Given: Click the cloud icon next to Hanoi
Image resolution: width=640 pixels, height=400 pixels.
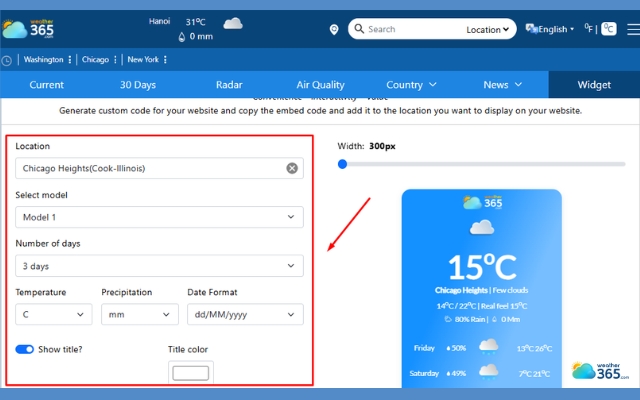Looking at the screenshot, I should coord(233,23).
